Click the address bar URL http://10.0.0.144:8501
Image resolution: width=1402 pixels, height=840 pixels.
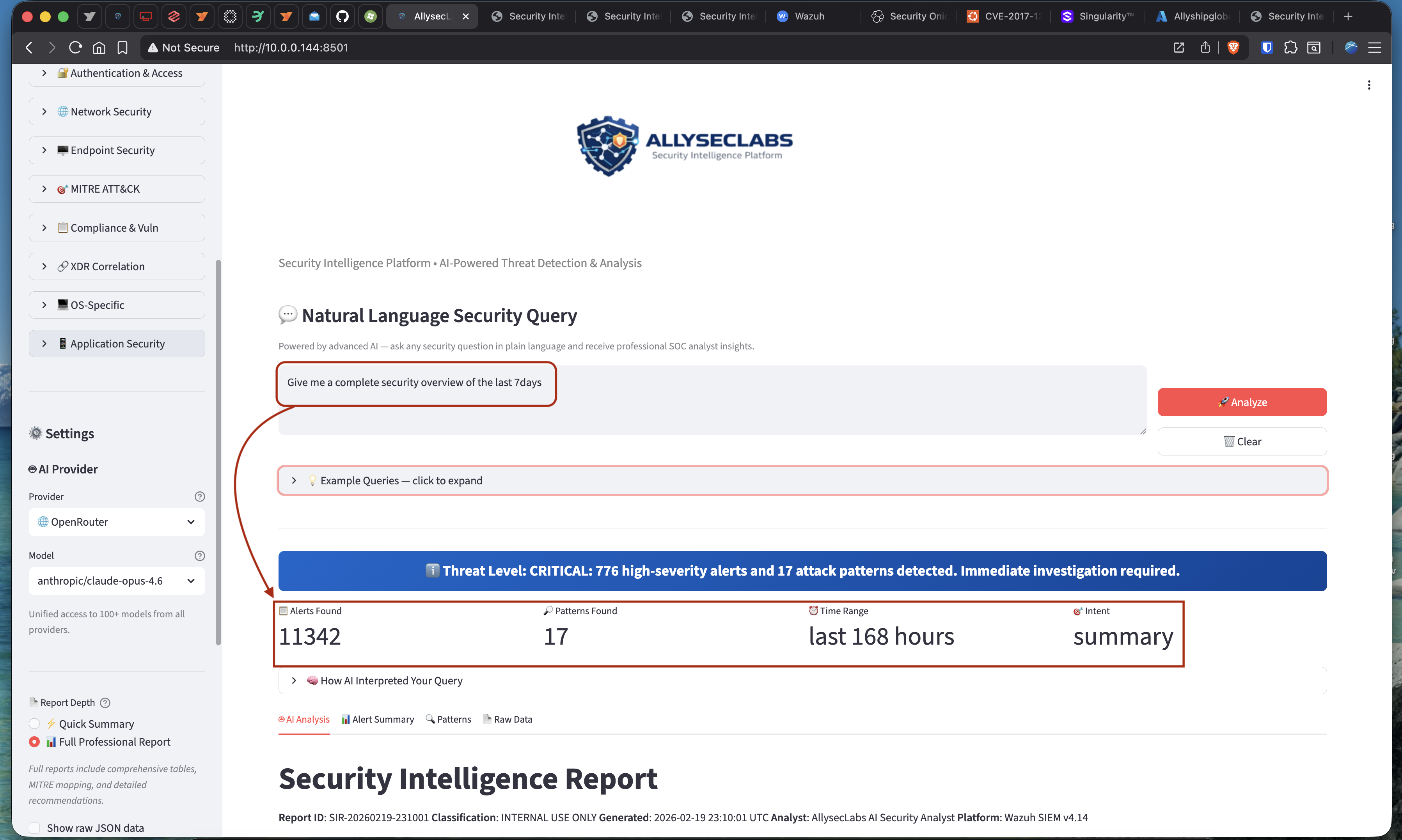click(291, 48)
